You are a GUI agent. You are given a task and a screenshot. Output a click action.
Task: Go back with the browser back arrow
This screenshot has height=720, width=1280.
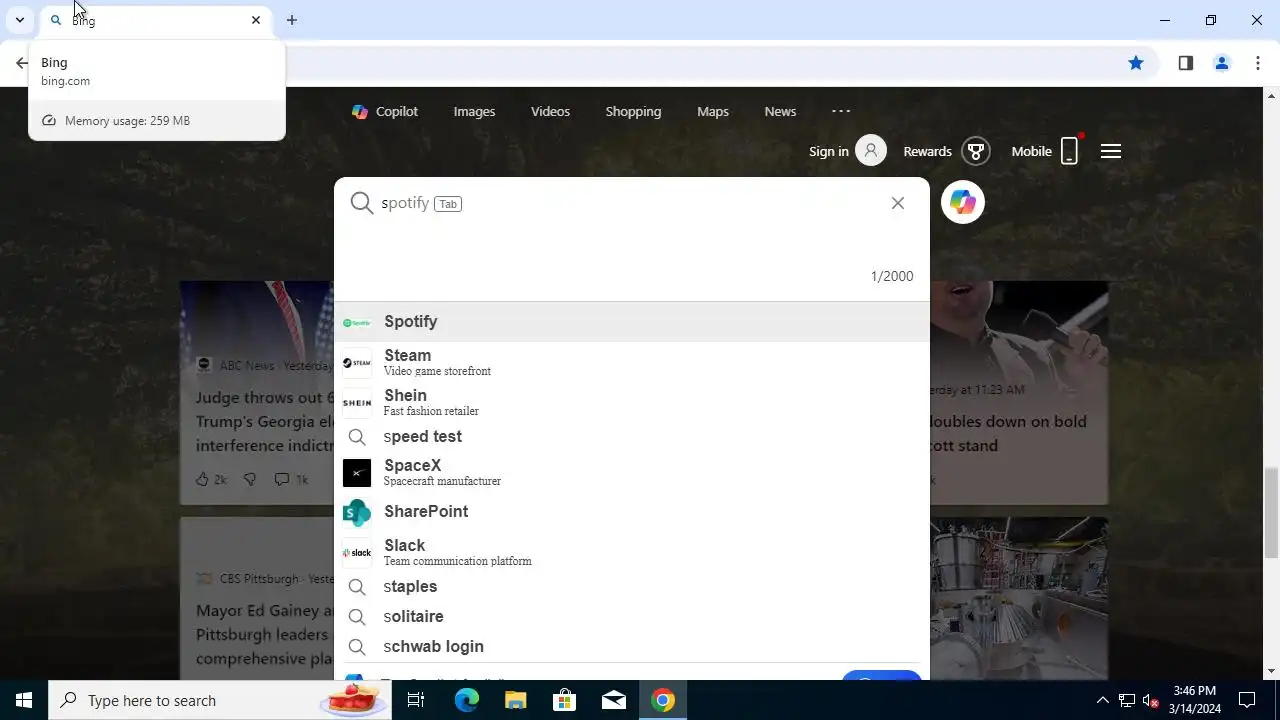tap(22, 63)
